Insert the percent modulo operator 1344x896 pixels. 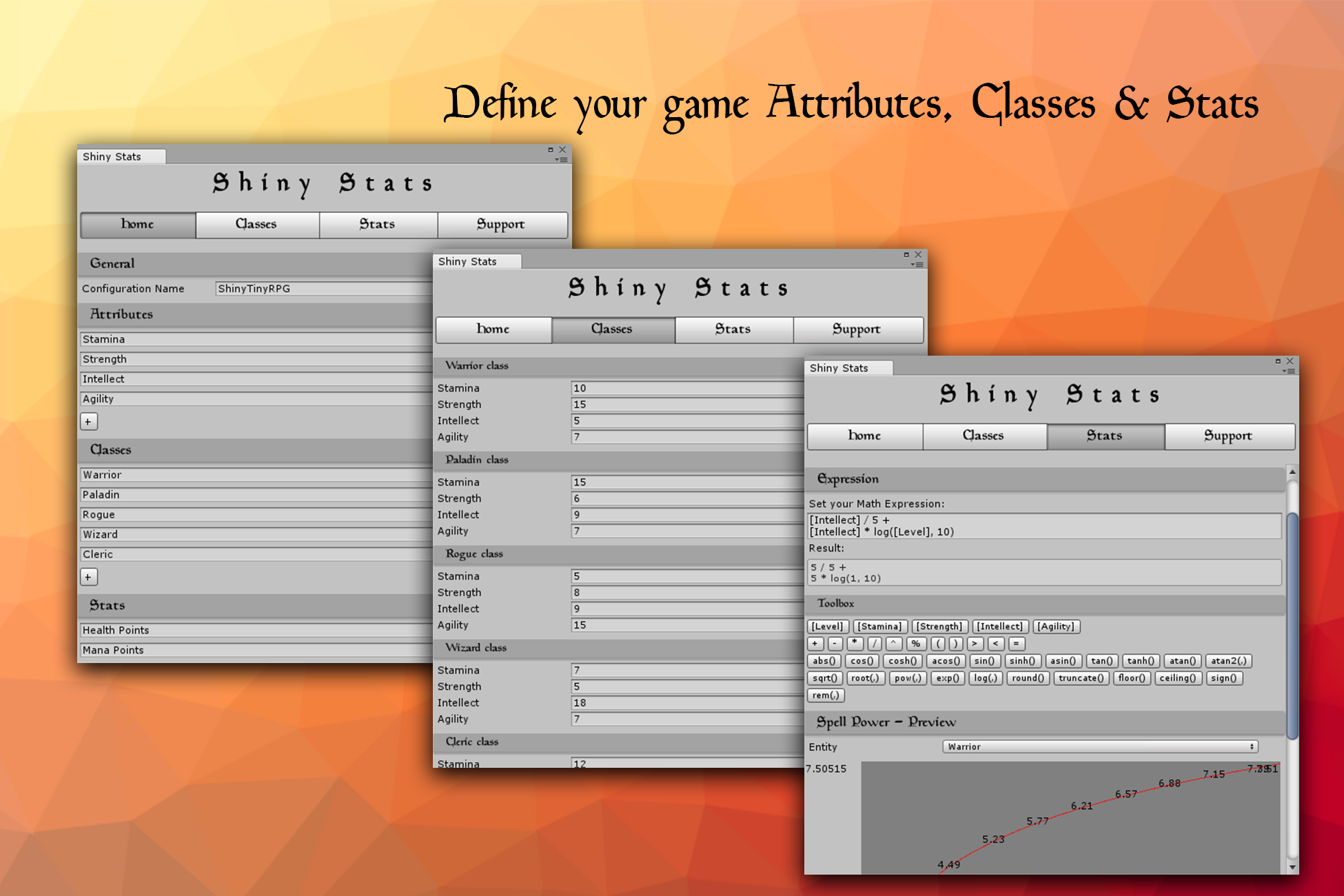915,644
